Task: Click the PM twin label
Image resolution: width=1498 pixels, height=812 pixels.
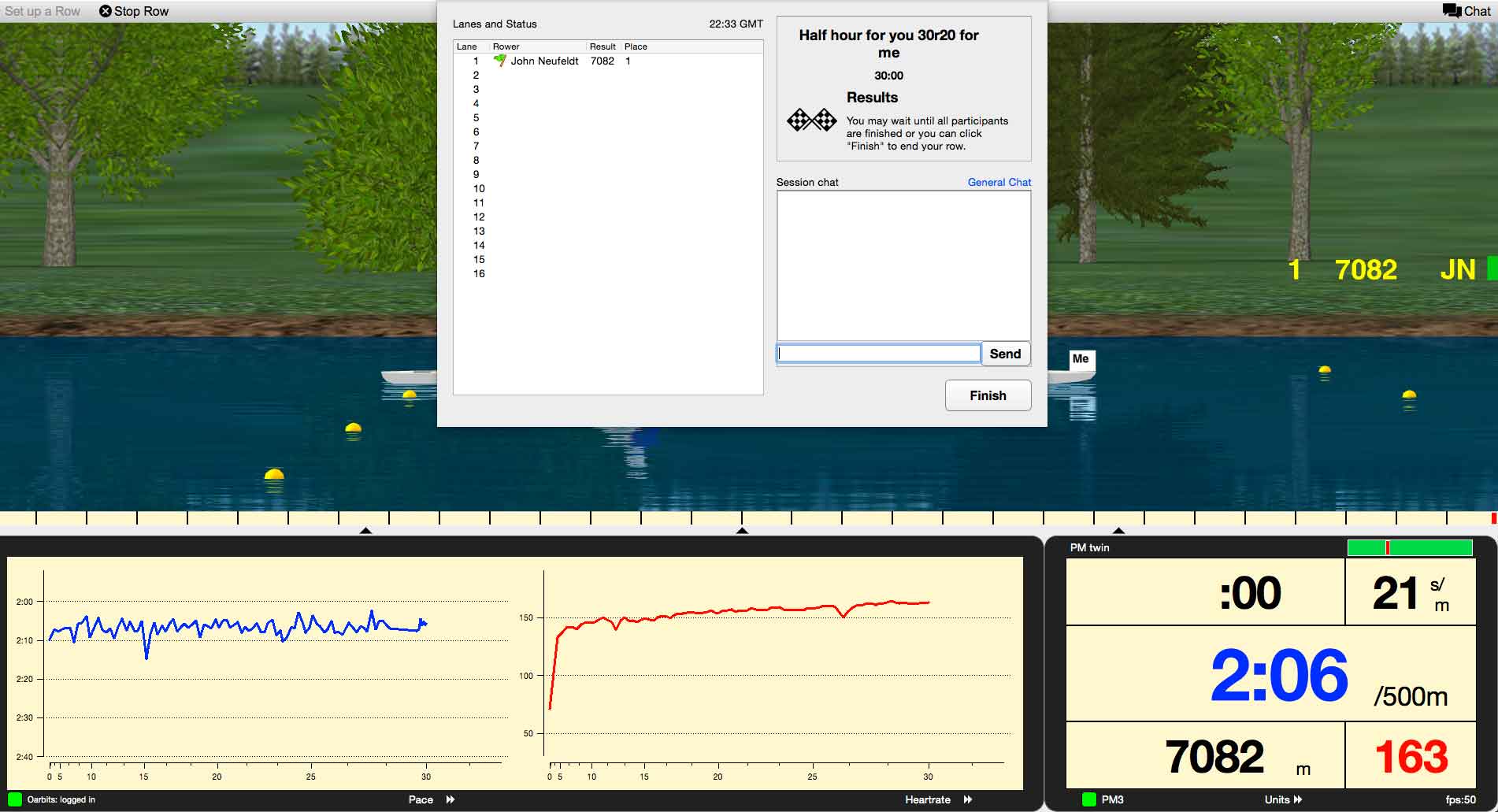Action: coord(1089,547)
